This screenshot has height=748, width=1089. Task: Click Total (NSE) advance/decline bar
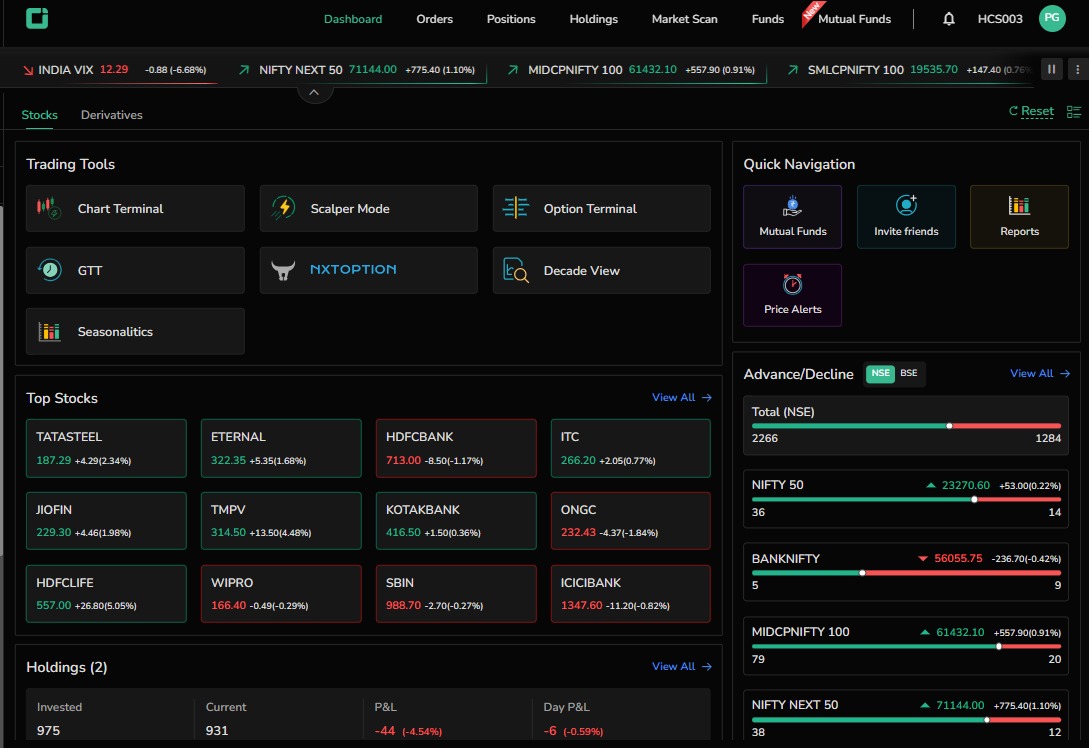[x=906, y=426]
